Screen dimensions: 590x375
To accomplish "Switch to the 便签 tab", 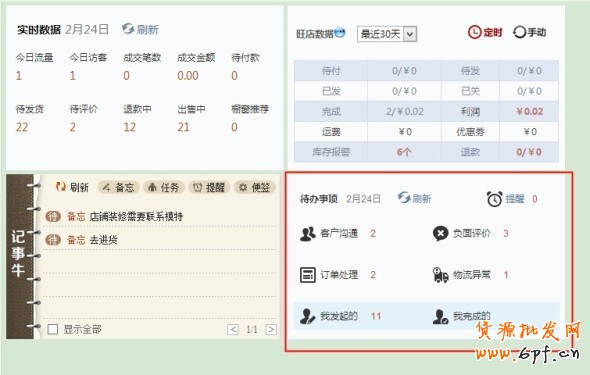I will point(255,187).
